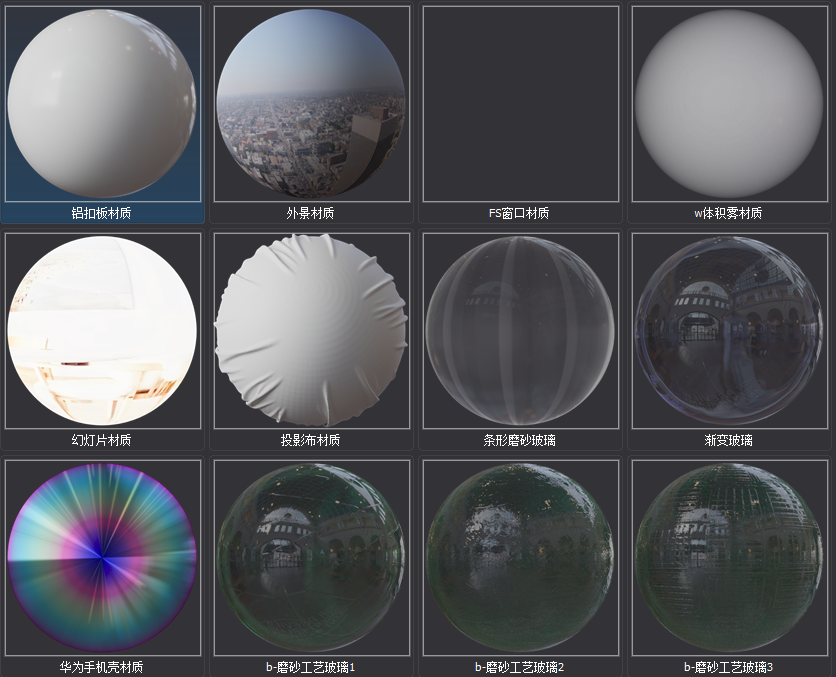Select the 铝扣板材质 sphere thumbnail
The height and width of the screenshot is (677, 836).
click(x=102, y=103)
